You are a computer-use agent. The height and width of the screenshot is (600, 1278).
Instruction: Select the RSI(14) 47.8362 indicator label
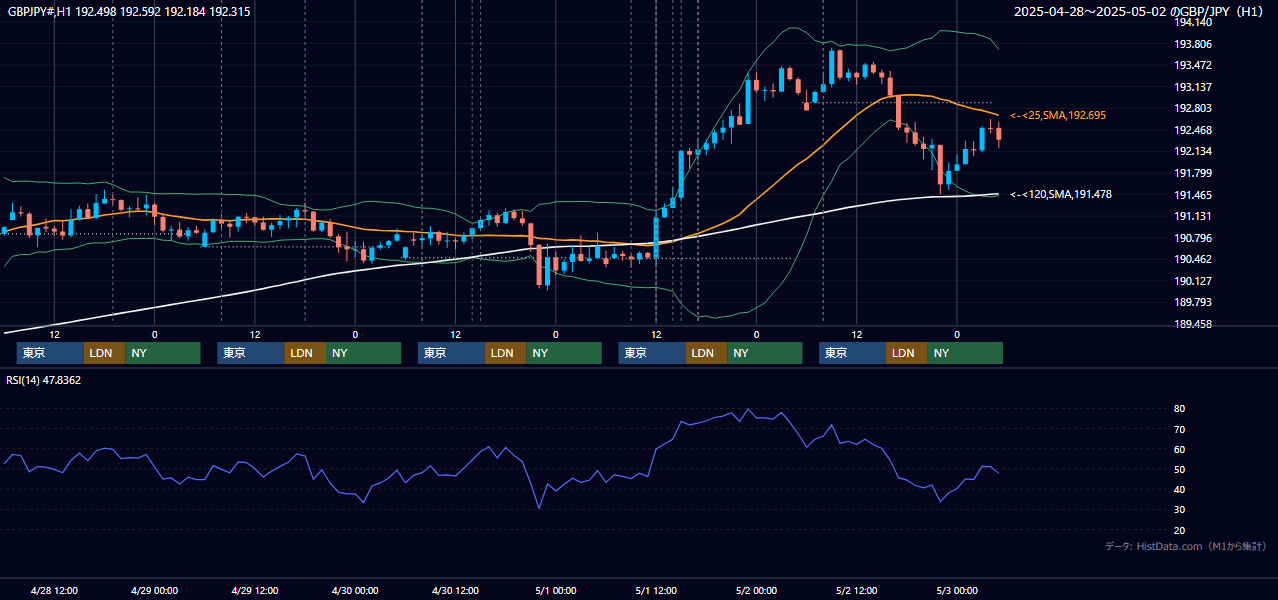point(44,381)
